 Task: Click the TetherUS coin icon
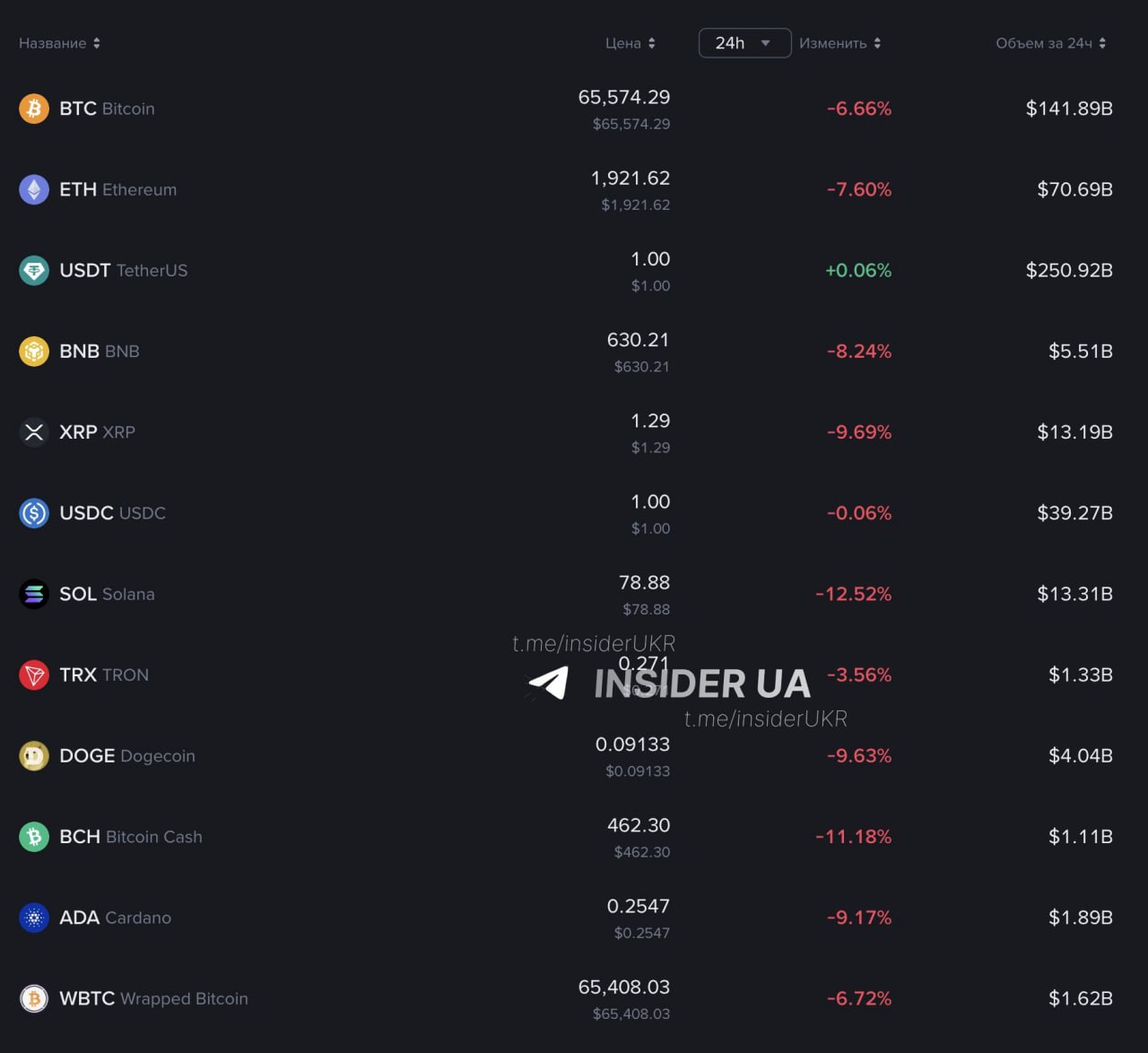[x=34, y=270]
